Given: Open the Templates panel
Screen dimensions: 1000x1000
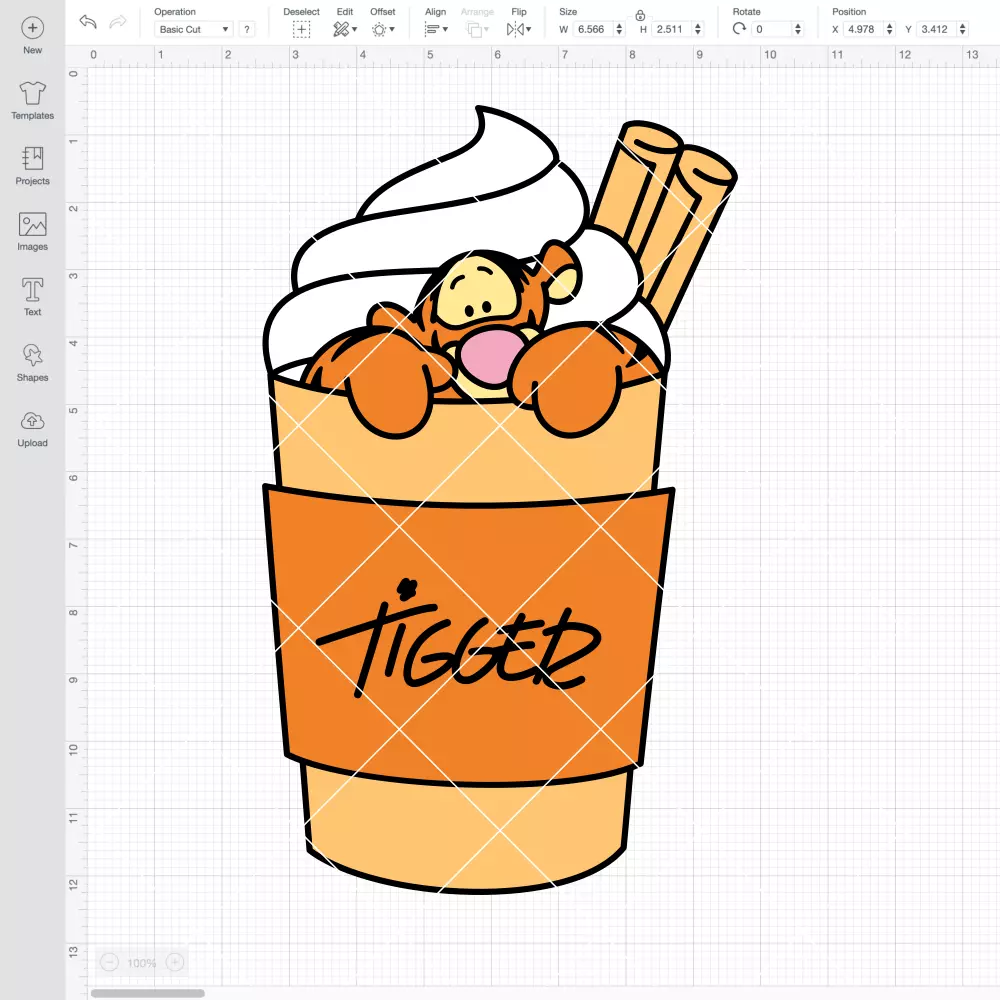Looking at the screenshot, I should tap(33, 101).
